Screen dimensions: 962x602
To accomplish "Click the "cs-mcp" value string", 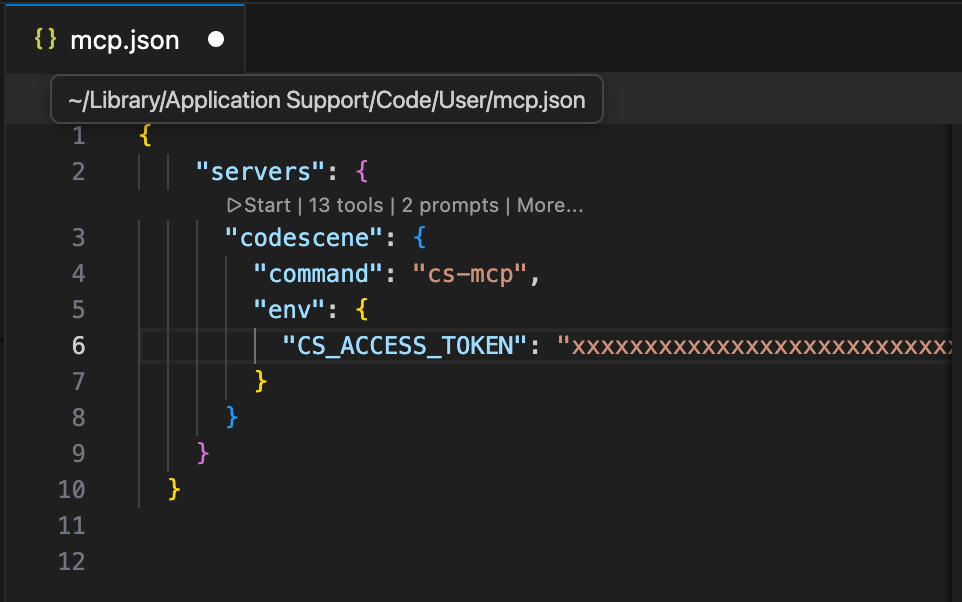I will (x=470, y=274).
